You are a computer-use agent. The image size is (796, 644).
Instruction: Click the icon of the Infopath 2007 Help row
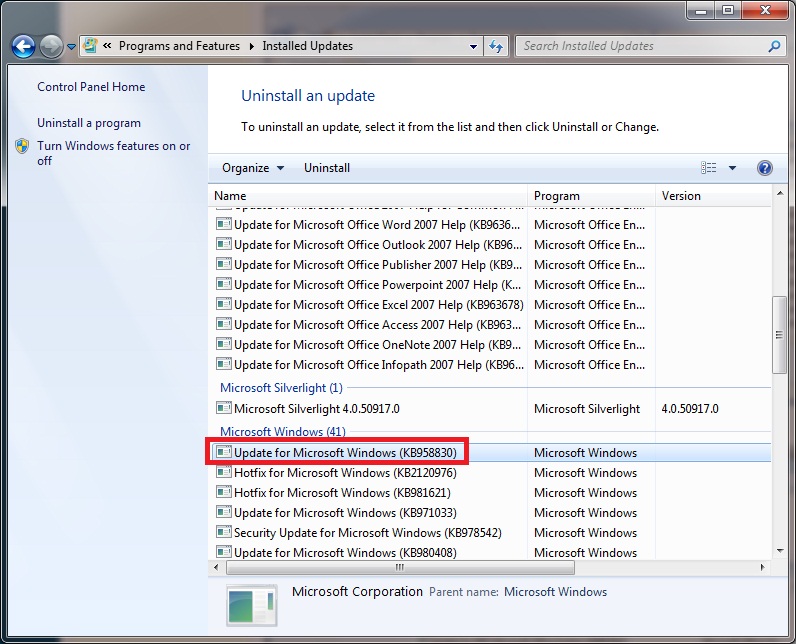coord(223,364)
